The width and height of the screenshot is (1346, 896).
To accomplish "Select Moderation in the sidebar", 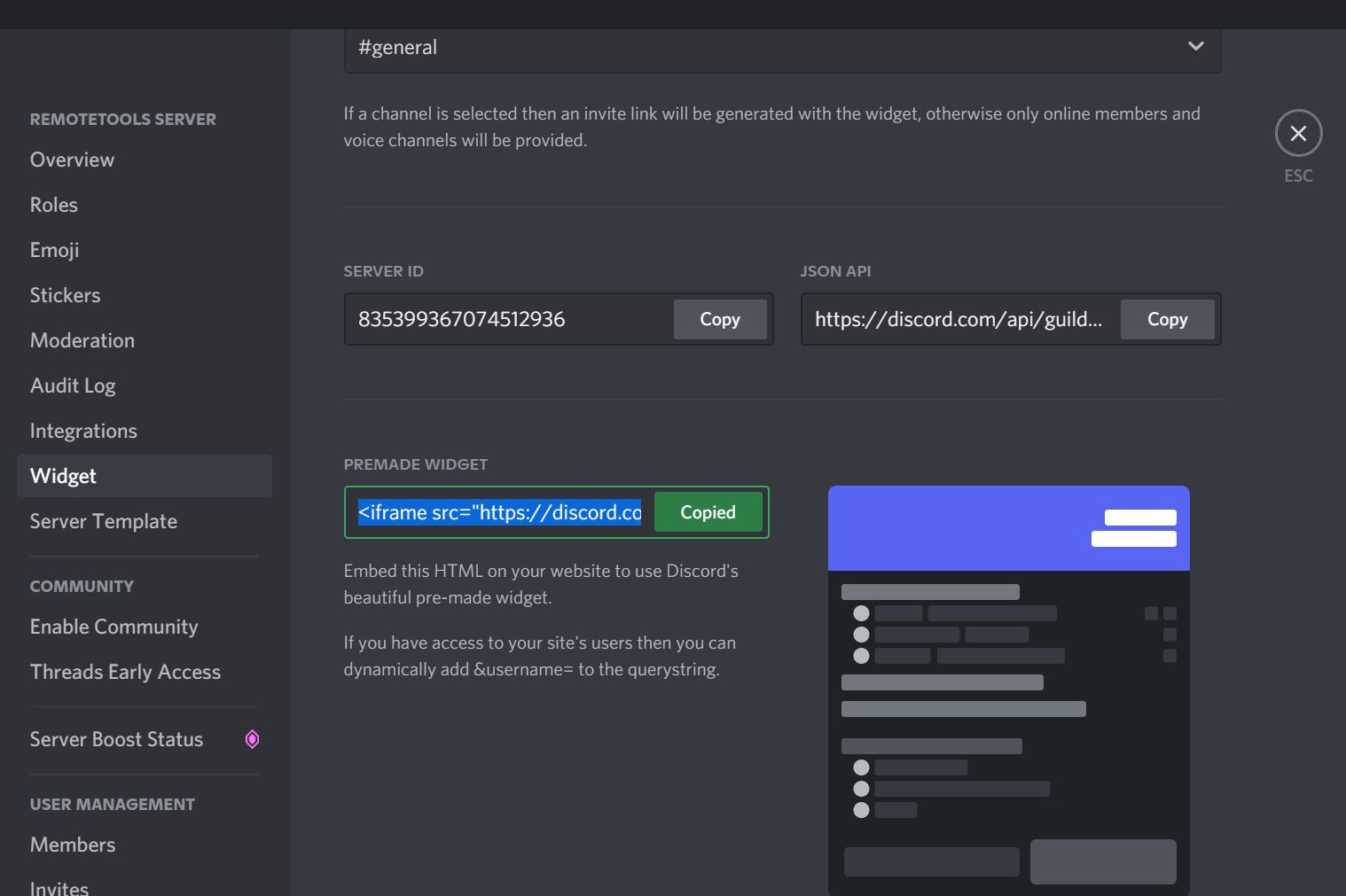I will point(144,340).
